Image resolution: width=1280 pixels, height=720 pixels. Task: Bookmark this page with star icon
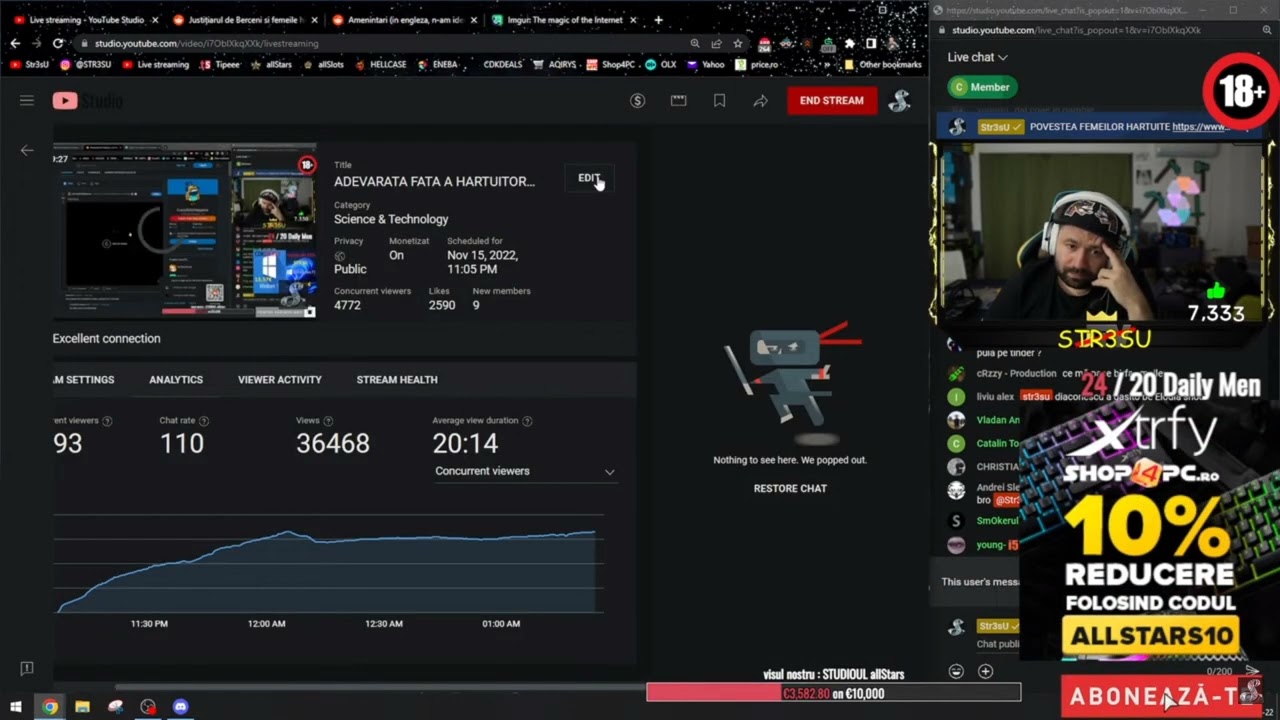(738, 44)
